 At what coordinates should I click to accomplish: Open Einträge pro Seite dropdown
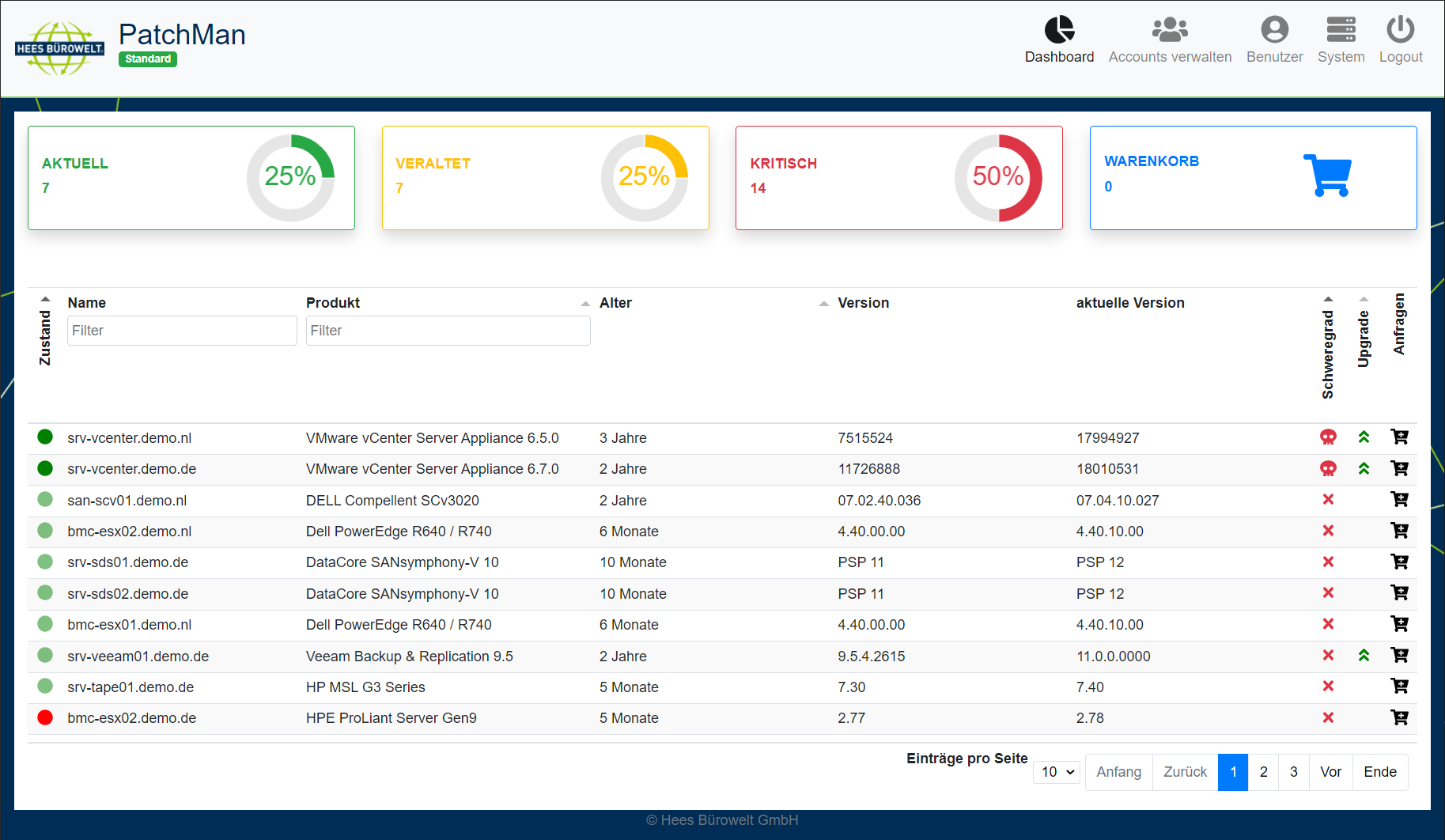point(1057,772)
